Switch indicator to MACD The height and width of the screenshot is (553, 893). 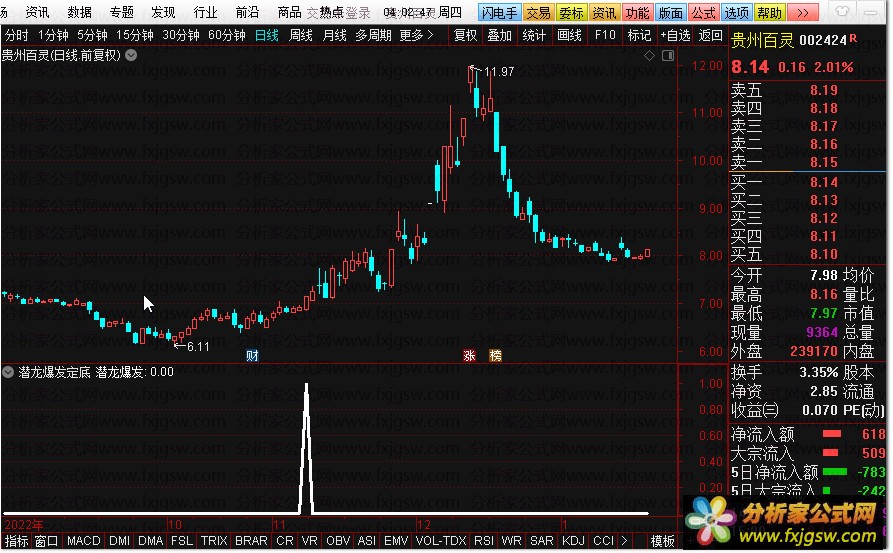(x=83, y=541)
